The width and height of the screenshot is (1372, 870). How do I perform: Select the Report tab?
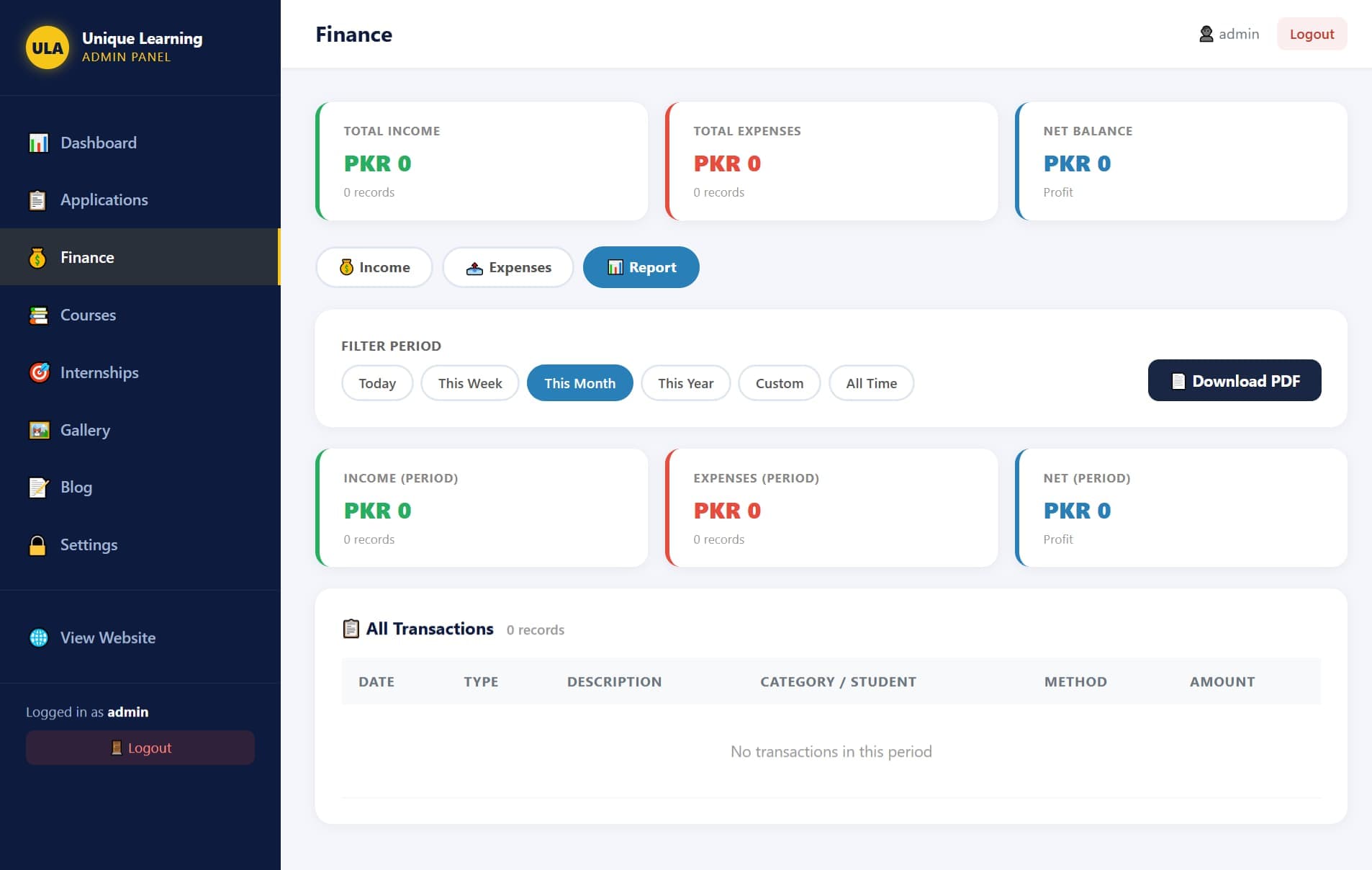(641, 267)
